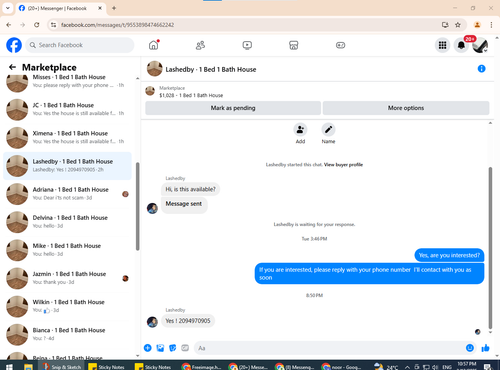Image resolution: width=500 pixels, height=370 pixels.
Task: Open the Mike conversation
Action: click(67, 250)
